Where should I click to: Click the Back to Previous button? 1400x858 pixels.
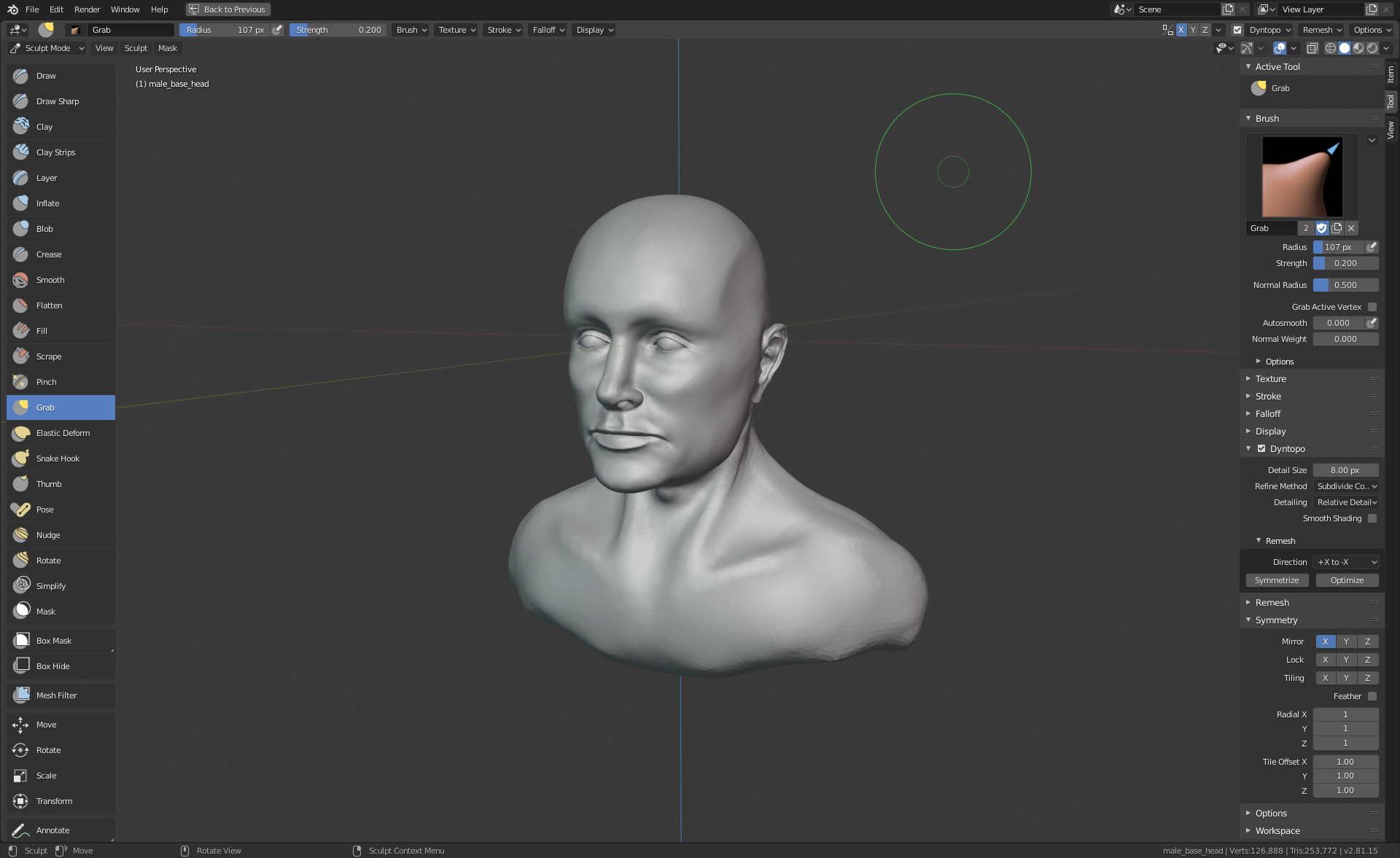227,9
